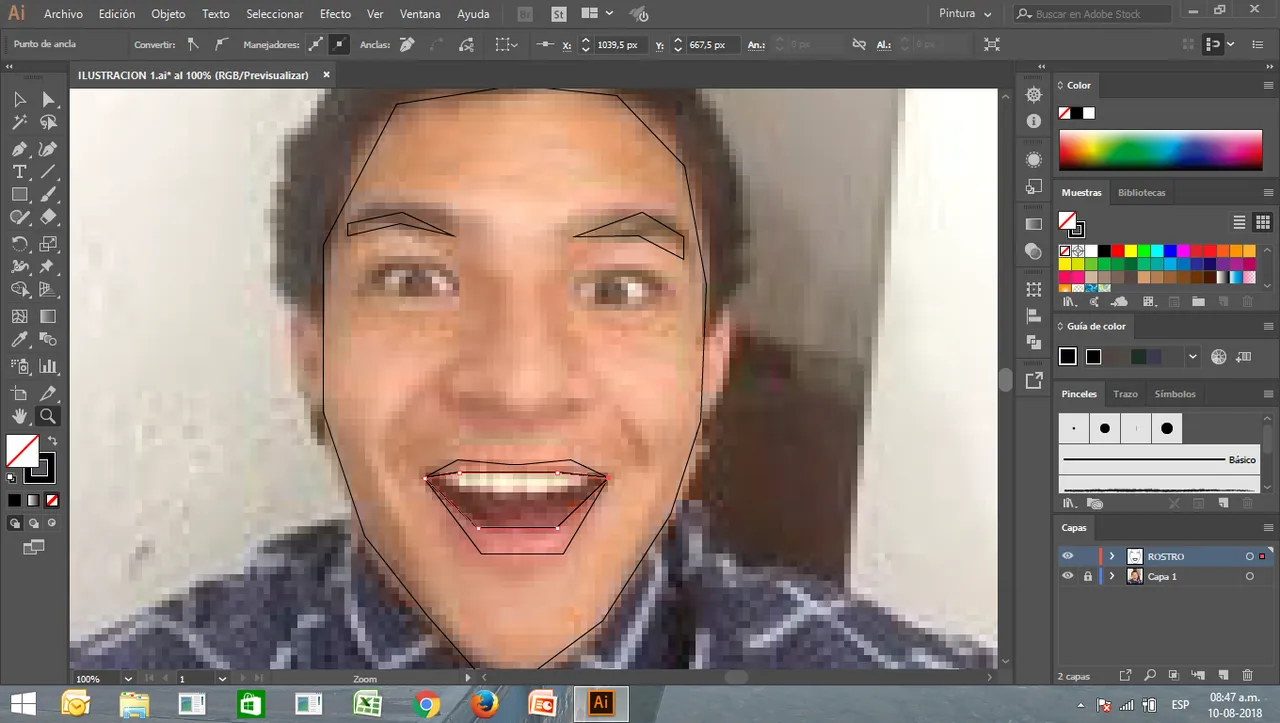Expand the ROSTRO layer contents
Image resolution: width=1280 pixels, height=723 pixels.
pyautogui.click(x=1111, y=556)
